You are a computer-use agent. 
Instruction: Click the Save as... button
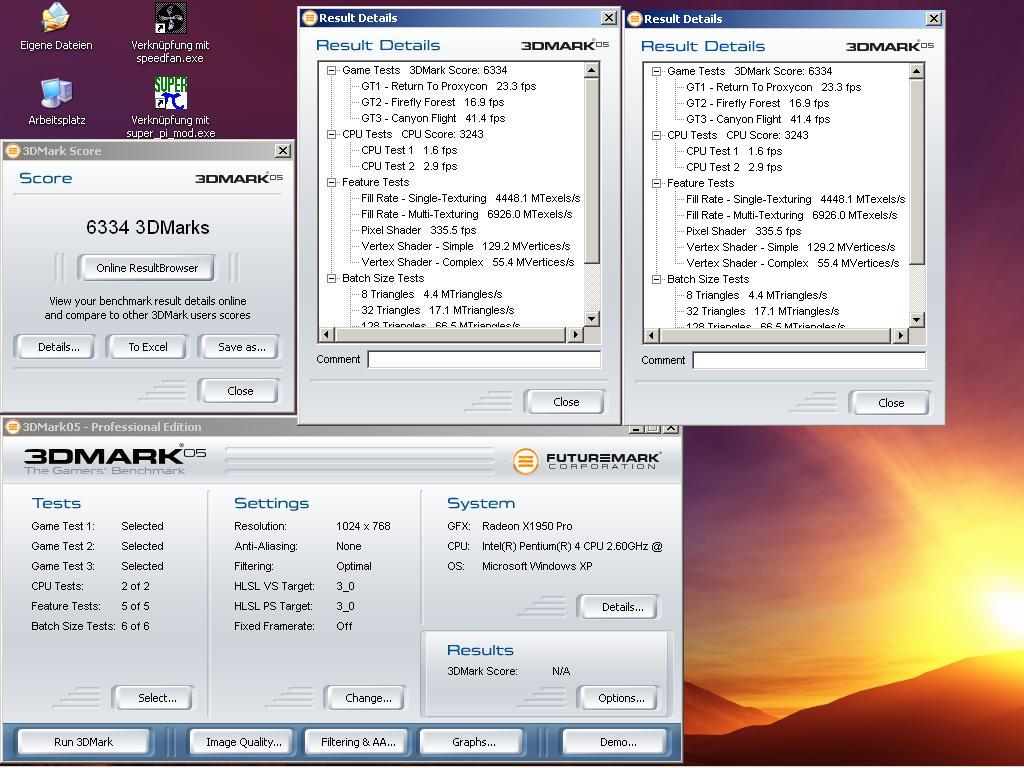point(240,347)
